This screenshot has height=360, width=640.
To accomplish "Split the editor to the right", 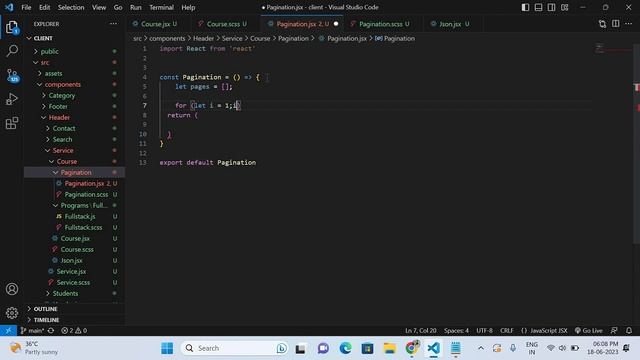I will (x=616, y=24).
